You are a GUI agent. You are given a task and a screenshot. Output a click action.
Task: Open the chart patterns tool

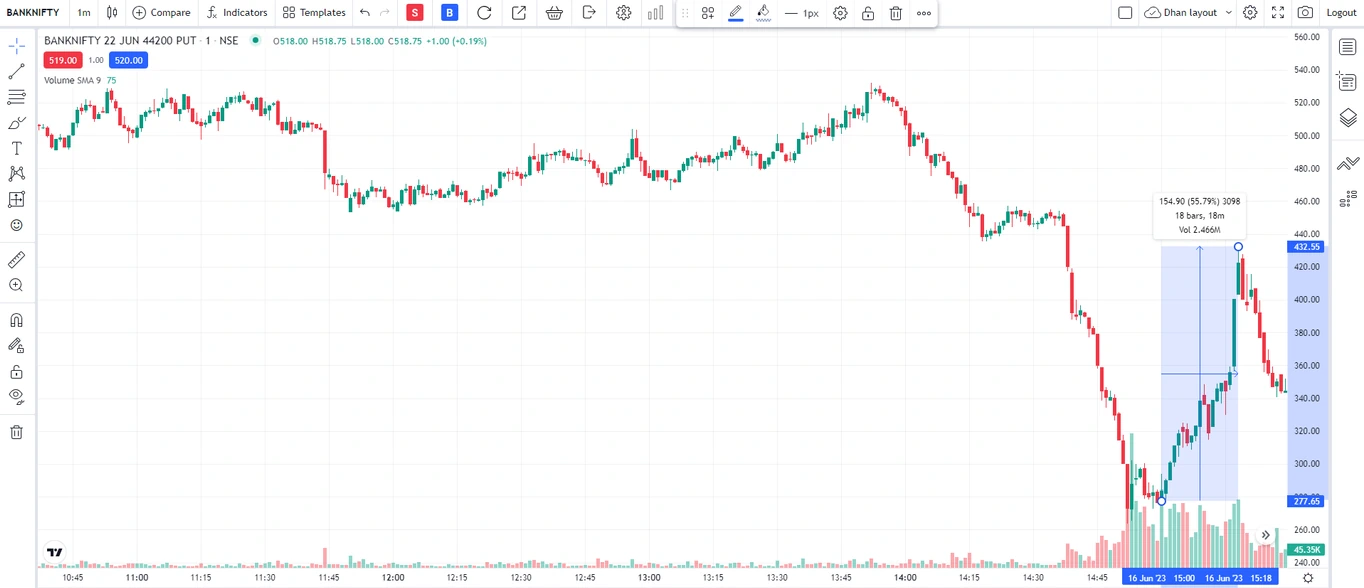tap(16, 174)
